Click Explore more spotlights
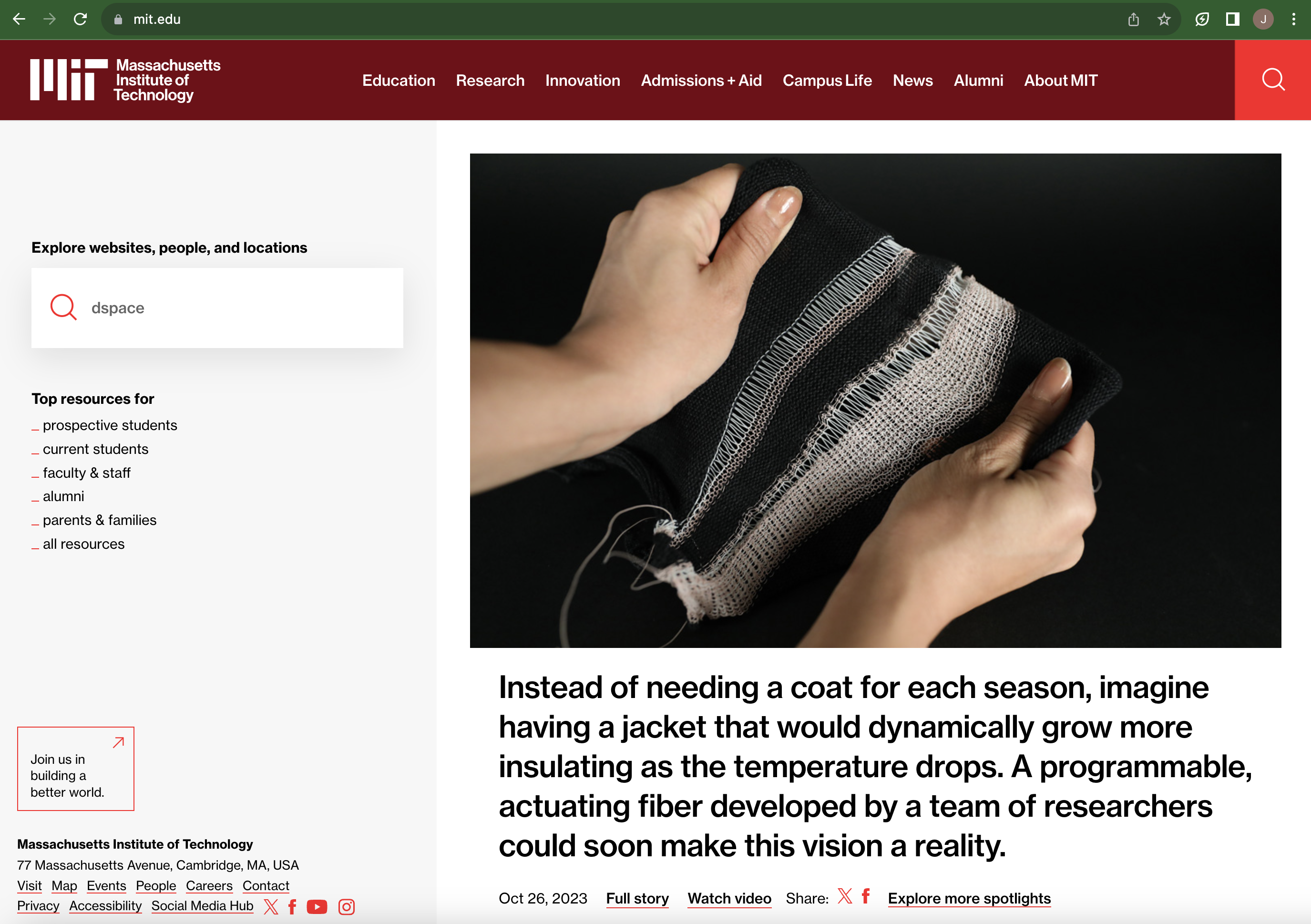The width and height of the screenshot is (1311, 924). 969,898
